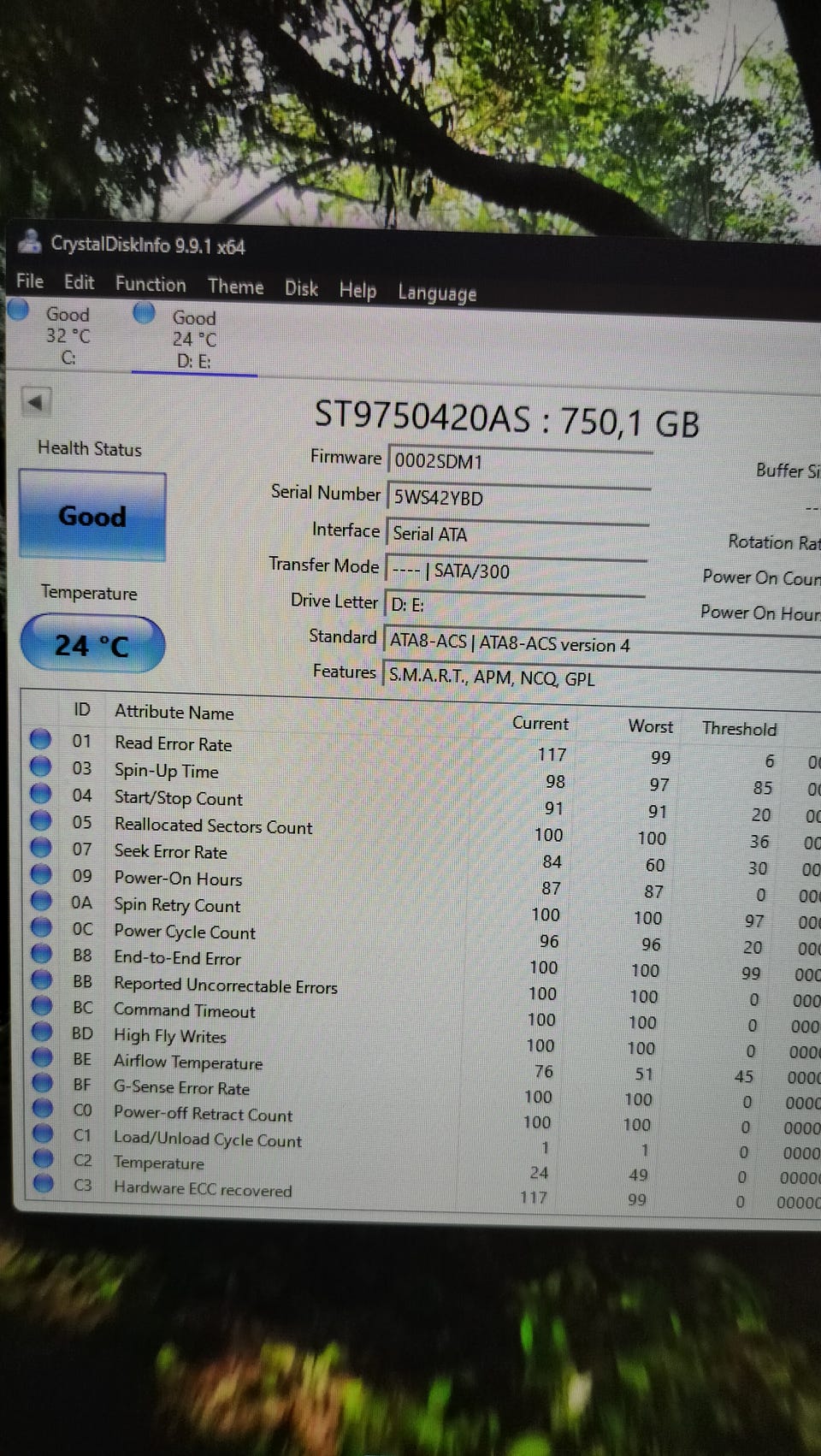The height and width of the screenshot is (1456, 821).
Task: Select the Power Cycle Count row text
Action: (184, 932)
